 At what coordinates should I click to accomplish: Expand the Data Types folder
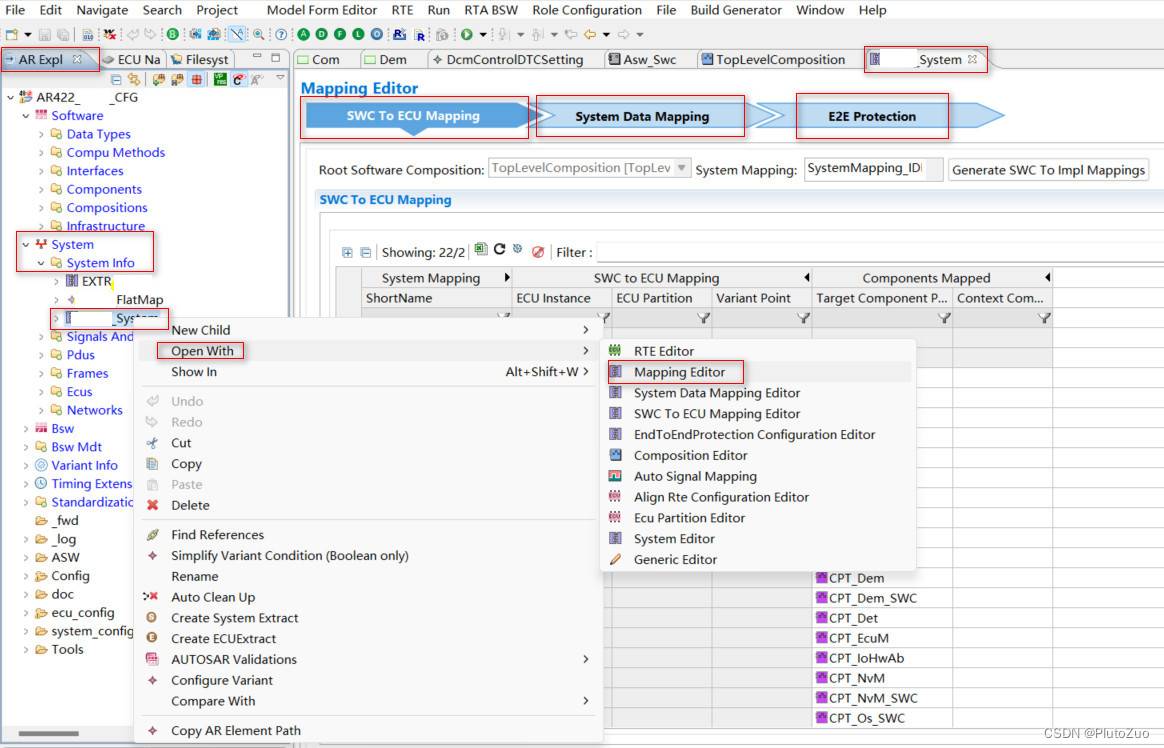(x=41, y=134)
